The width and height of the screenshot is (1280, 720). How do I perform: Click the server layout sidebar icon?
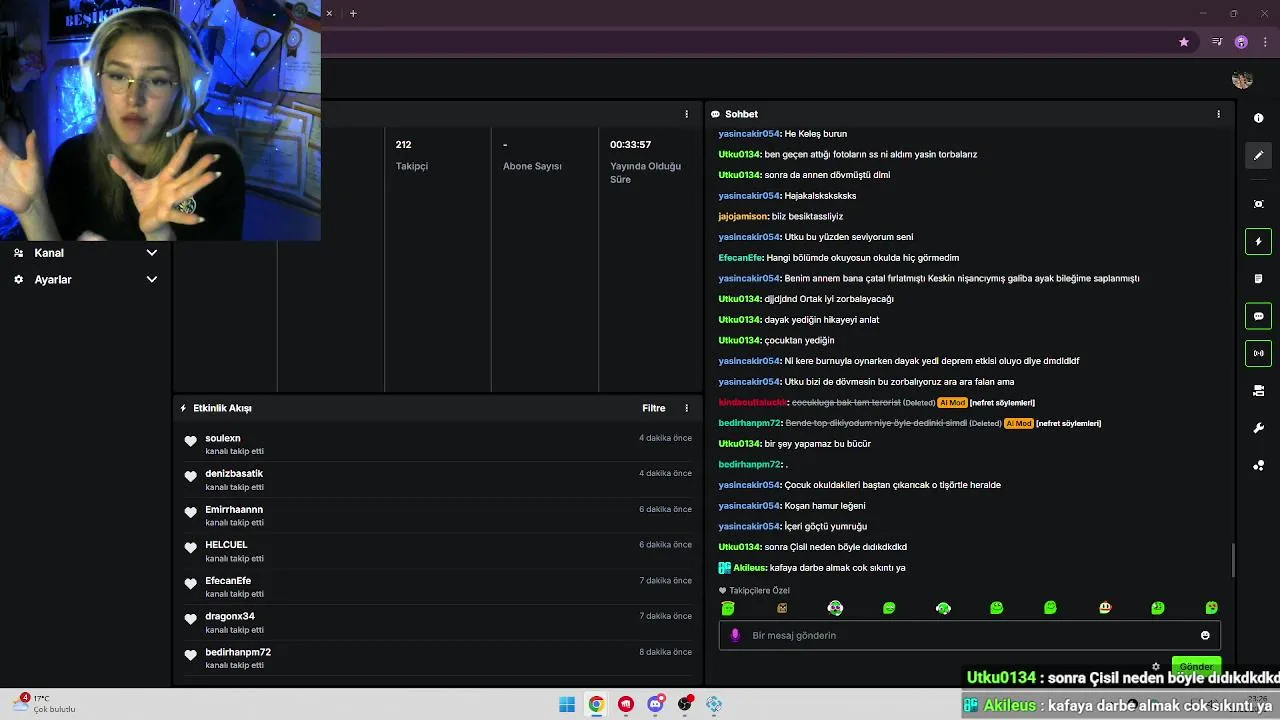[1258, 391]
